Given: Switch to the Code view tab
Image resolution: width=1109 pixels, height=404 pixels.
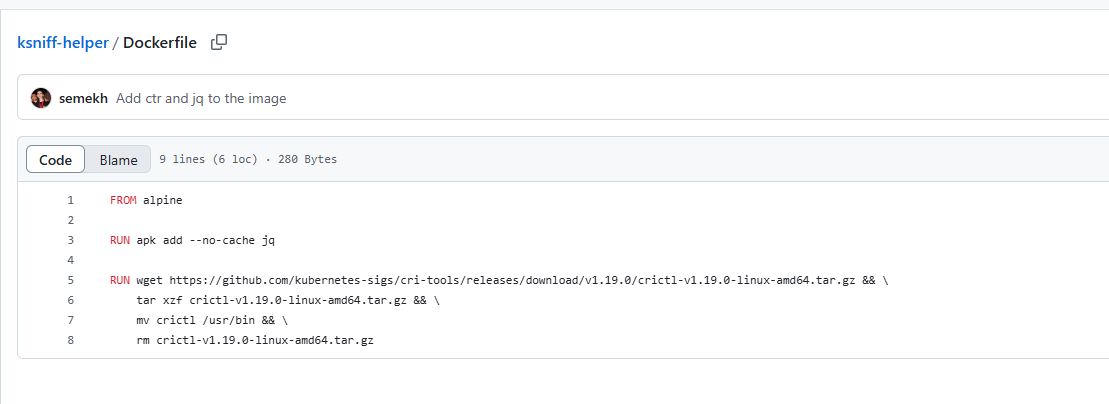Looking at the screenshot, I should [55, 160].
